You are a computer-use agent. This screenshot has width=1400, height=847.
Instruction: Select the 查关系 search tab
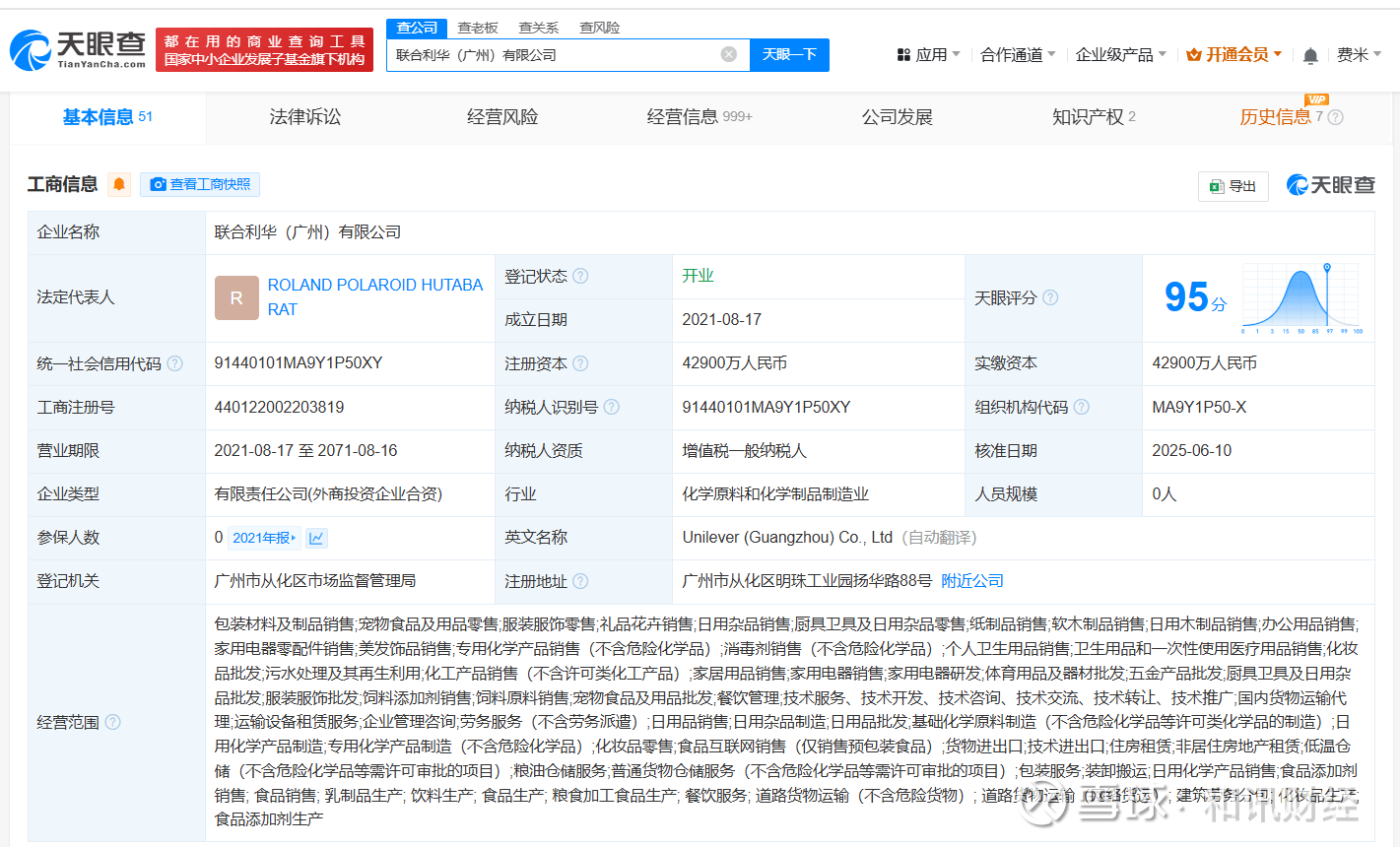click(539, 28)
